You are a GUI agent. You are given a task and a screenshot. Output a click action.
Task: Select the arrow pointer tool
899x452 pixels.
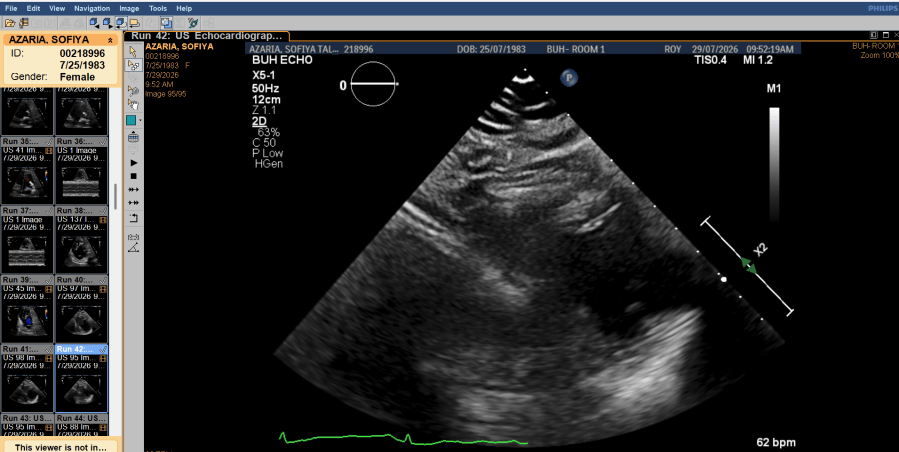pos(133,52)
